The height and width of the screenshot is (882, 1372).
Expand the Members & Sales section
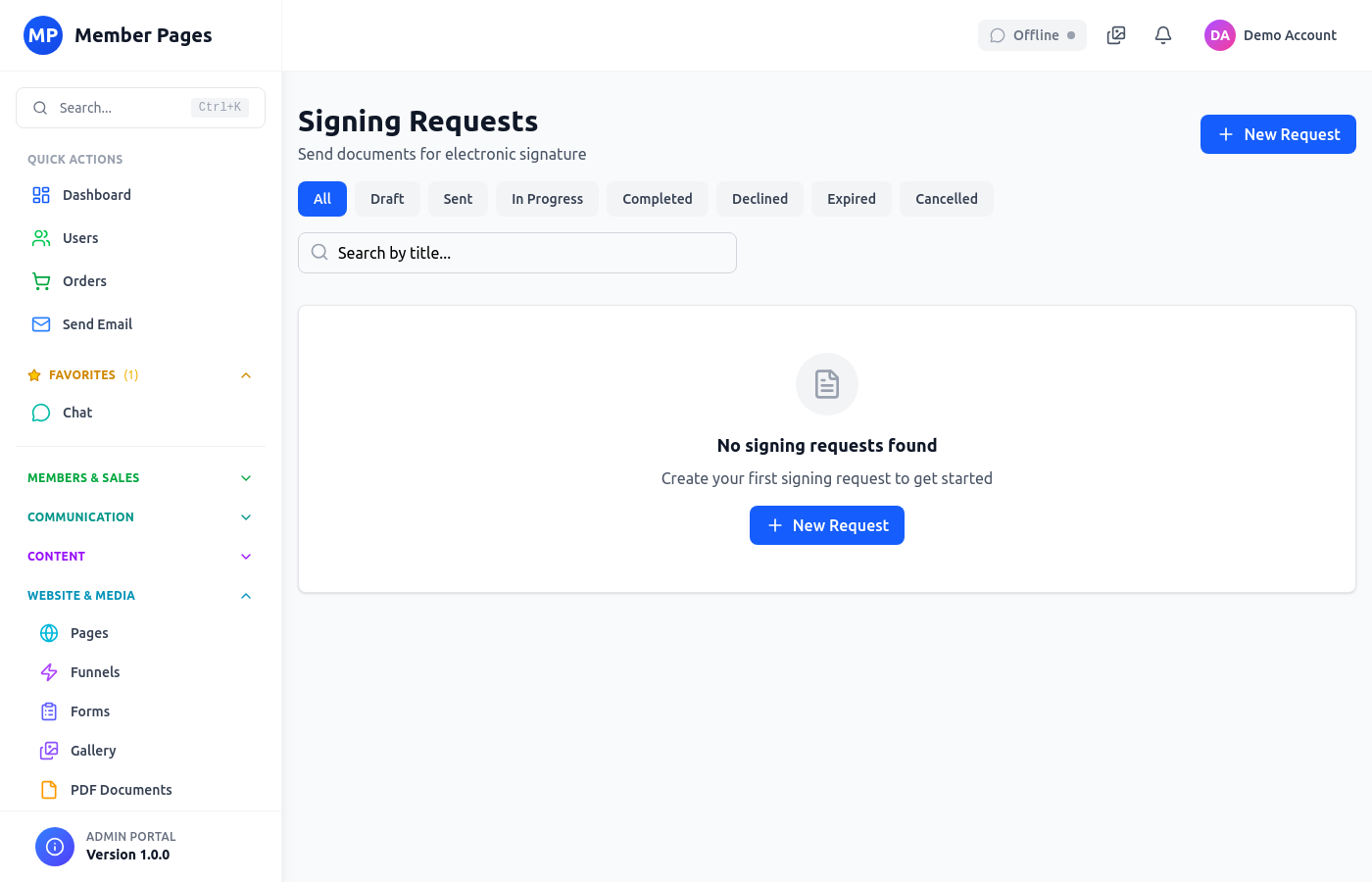pyautogui.click(x=246, y=478)
